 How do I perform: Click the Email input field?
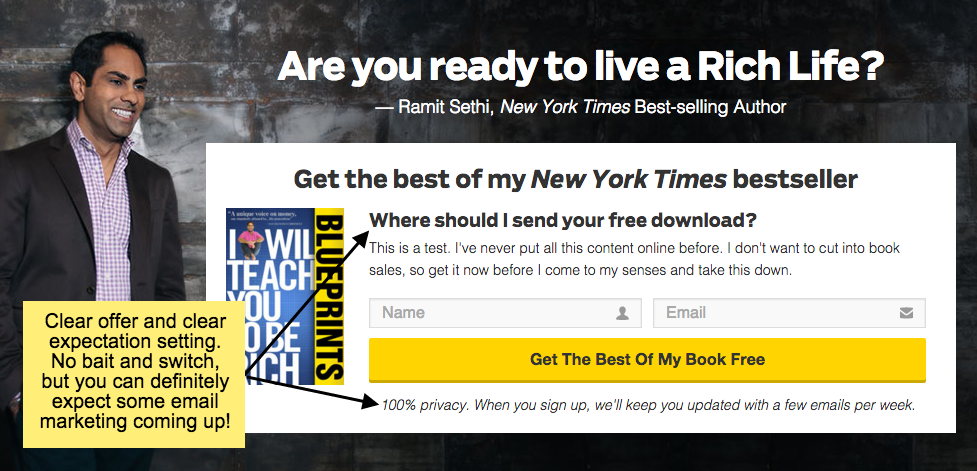[x=789, y=313]
